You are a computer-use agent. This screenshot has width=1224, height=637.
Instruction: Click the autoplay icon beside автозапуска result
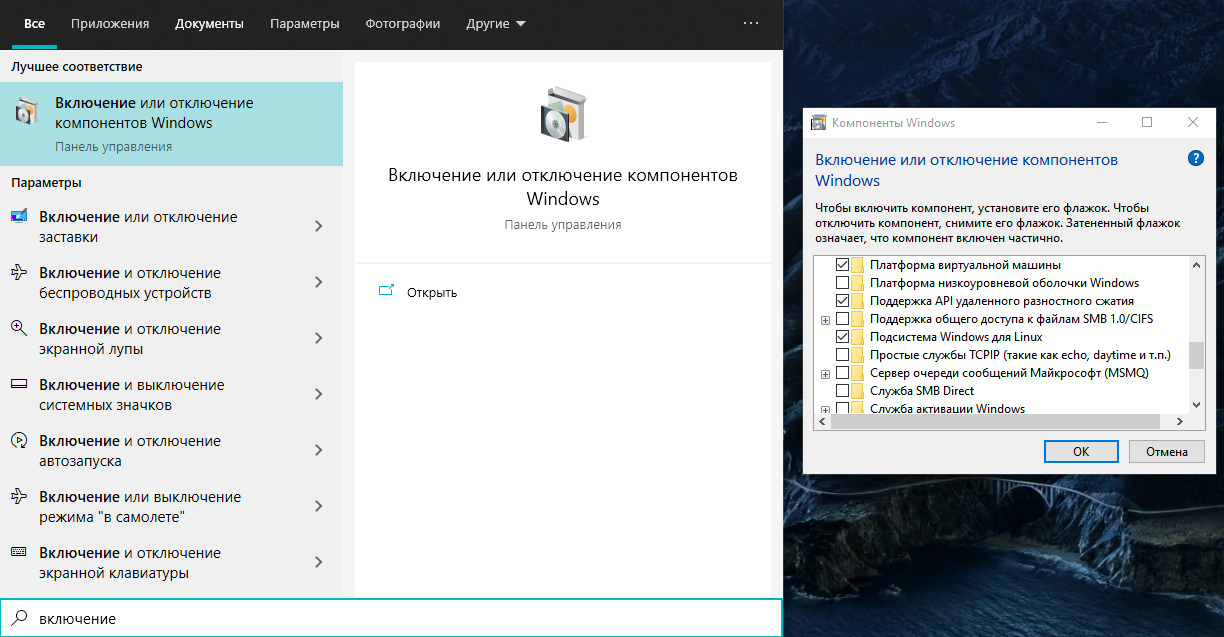(x=19, y=441)
